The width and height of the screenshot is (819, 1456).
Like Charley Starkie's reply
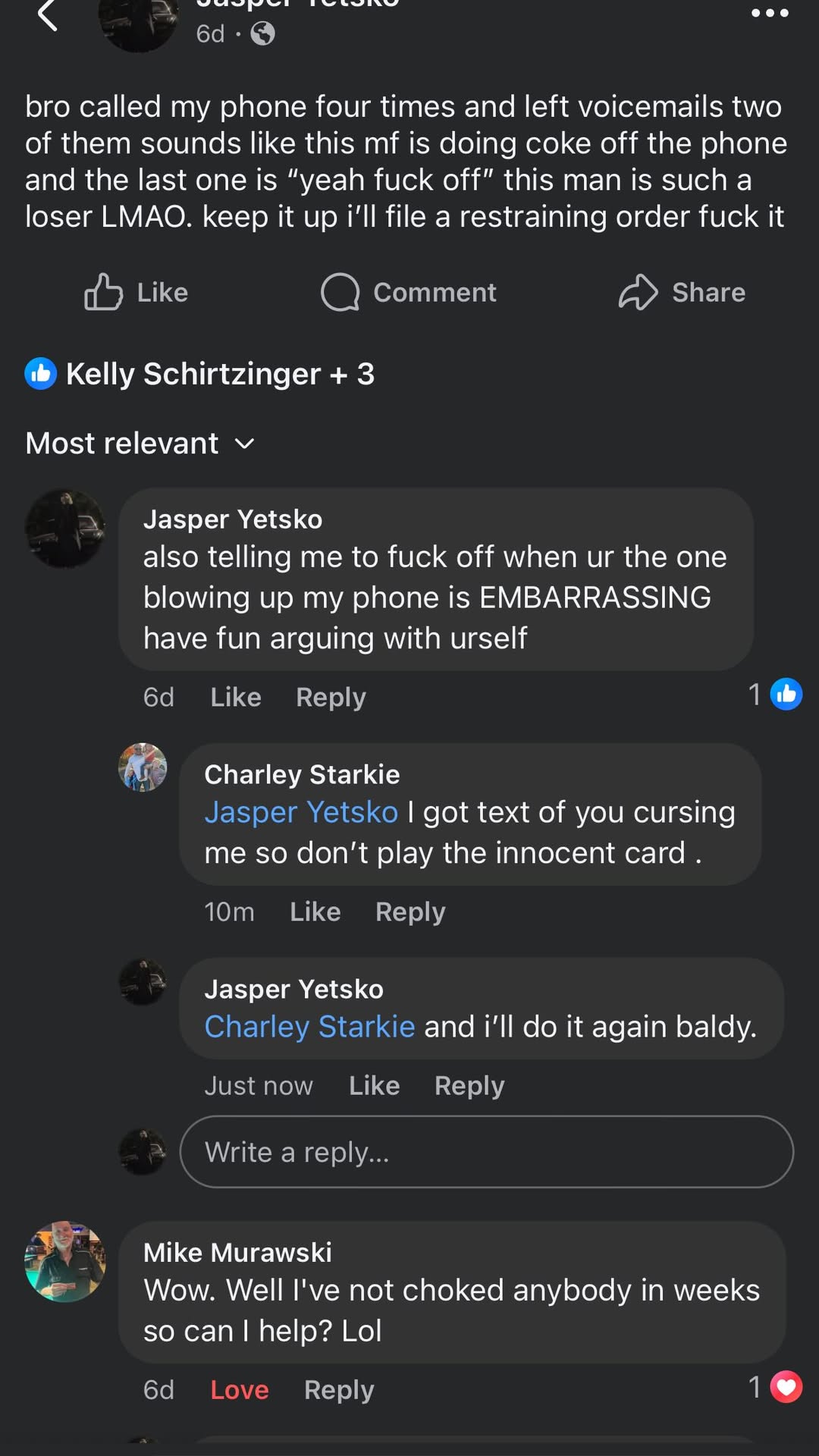coord(315,912)
